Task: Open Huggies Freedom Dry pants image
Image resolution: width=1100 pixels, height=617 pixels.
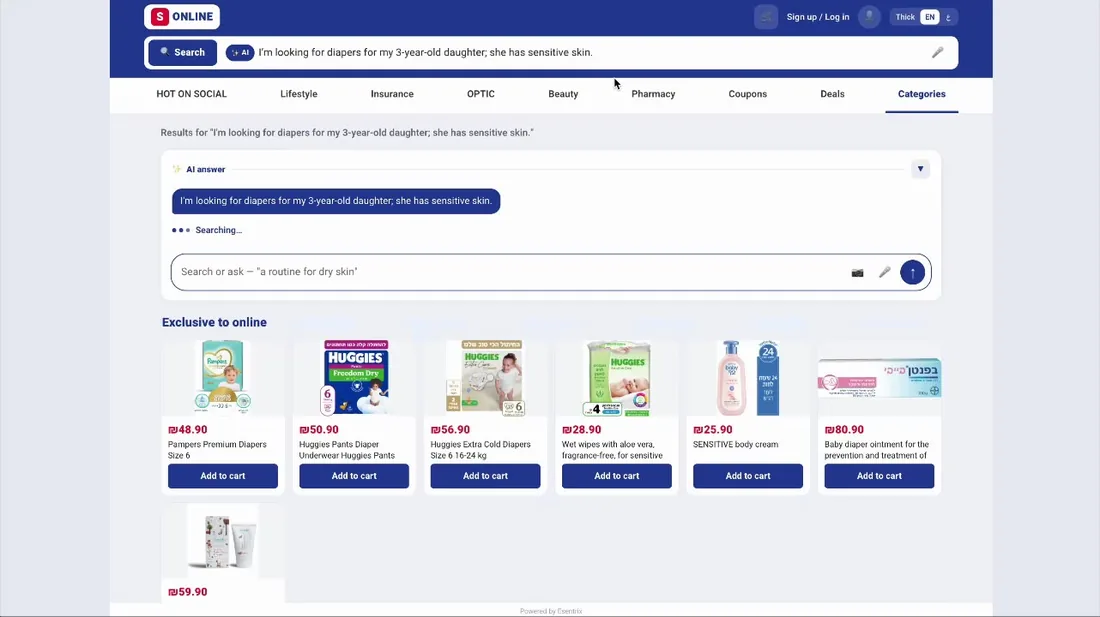Action: pos(355,377)
